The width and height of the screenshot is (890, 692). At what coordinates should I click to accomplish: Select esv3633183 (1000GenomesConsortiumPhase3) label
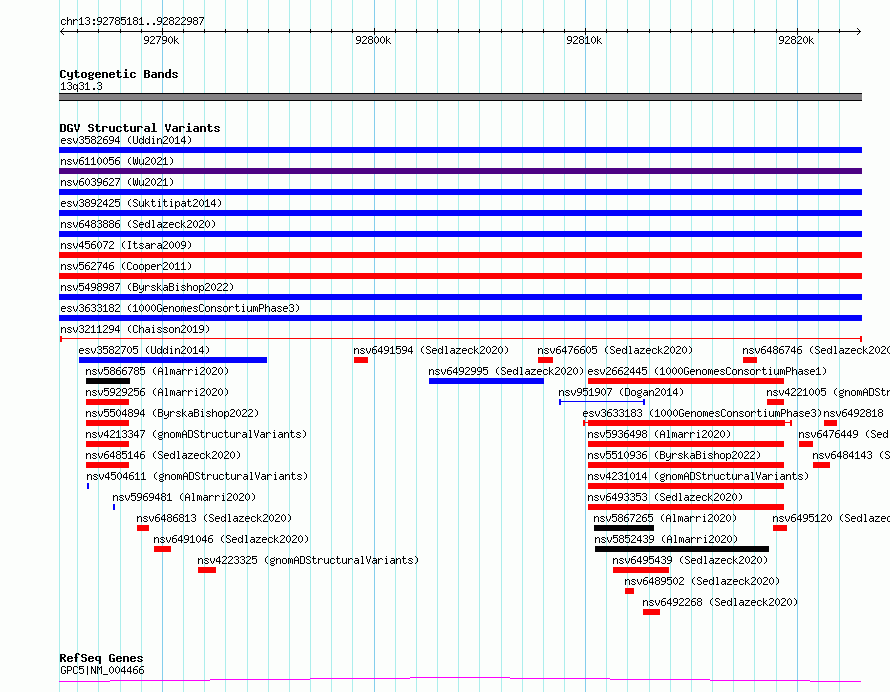pyautogui.click(x=702, y=413)
